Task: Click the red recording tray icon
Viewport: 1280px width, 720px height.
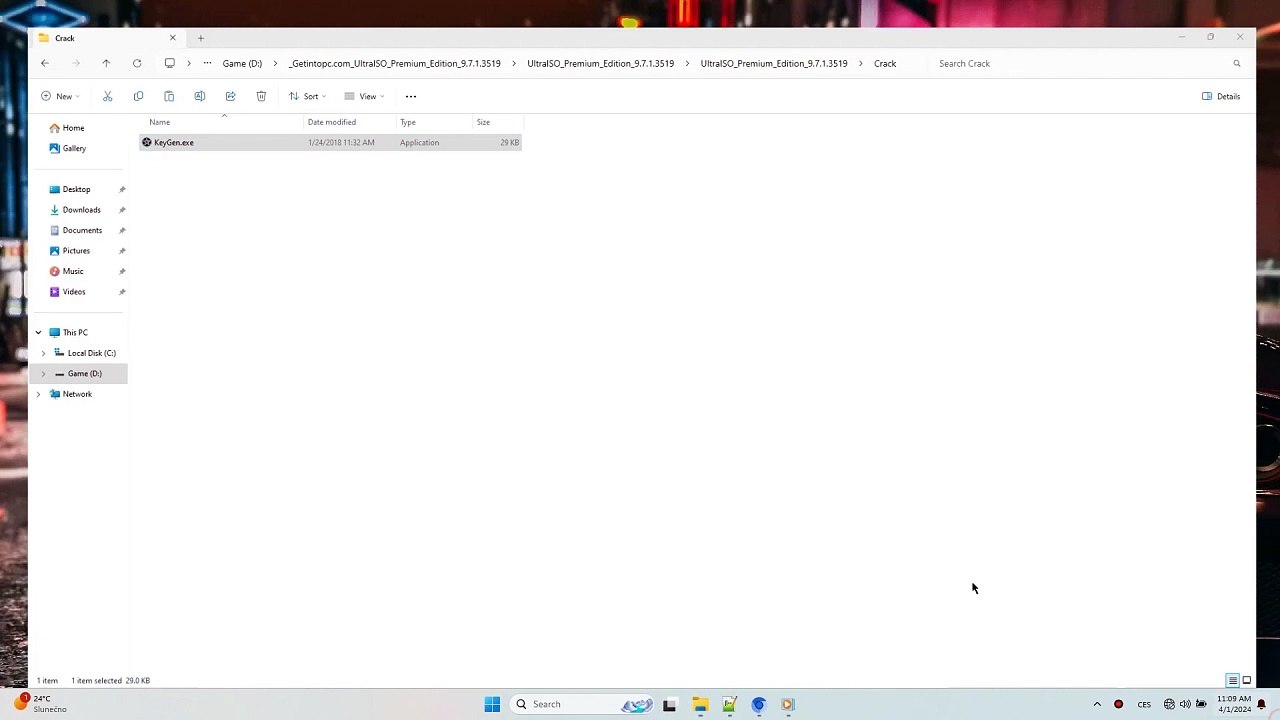Action: pos(1118,704)
